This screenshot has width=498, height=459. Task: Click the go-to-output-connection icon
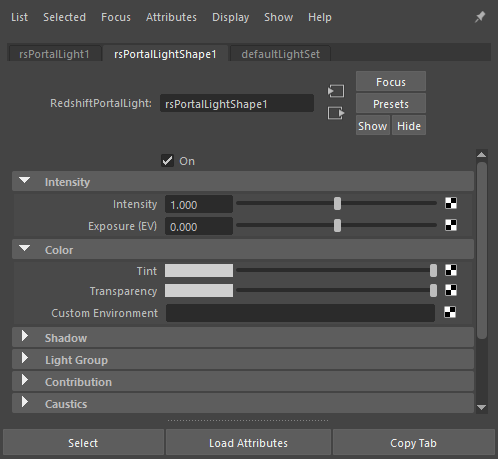(x=336, y=113)
